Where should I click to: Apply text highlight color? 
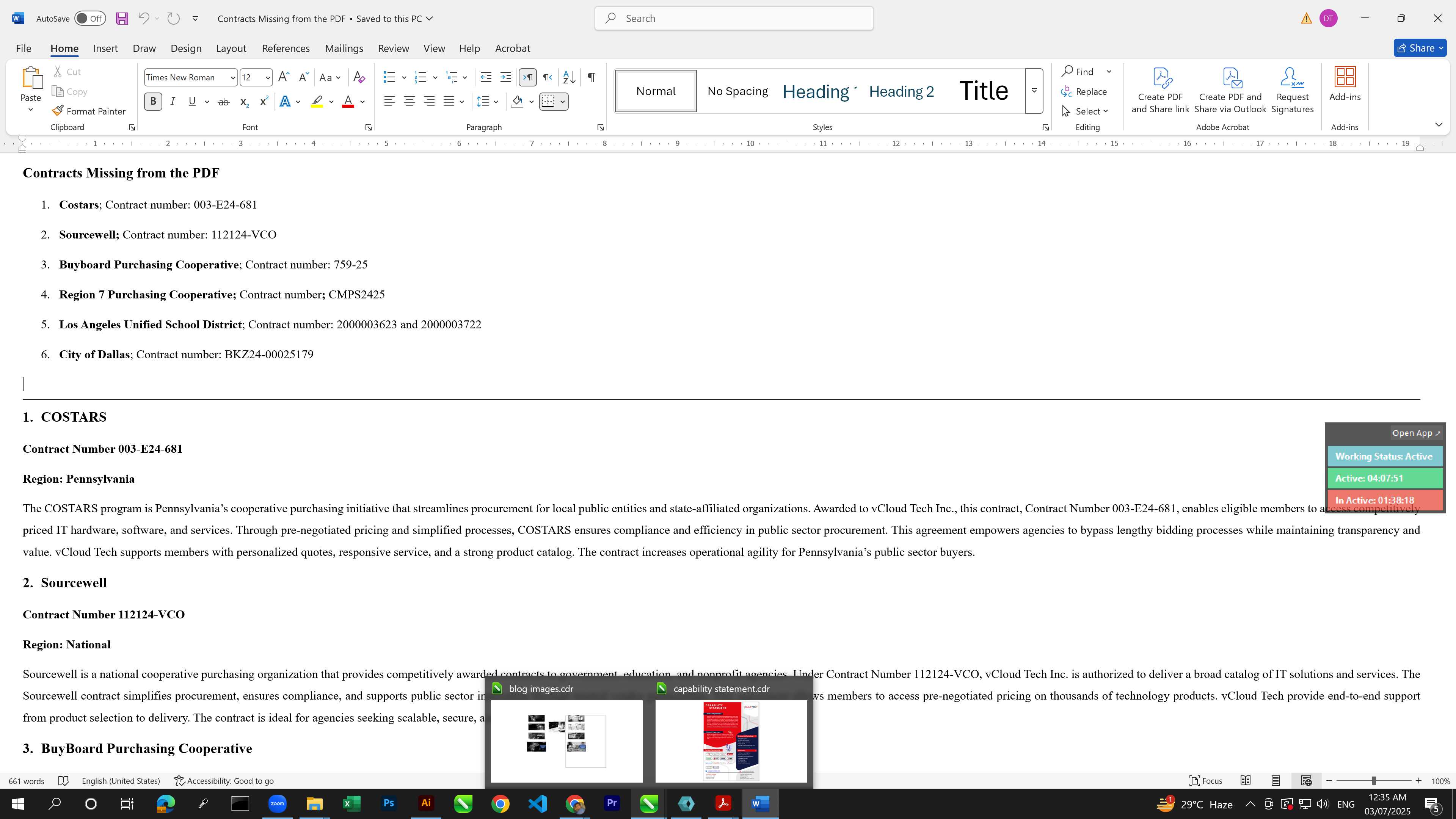point(317,102)
